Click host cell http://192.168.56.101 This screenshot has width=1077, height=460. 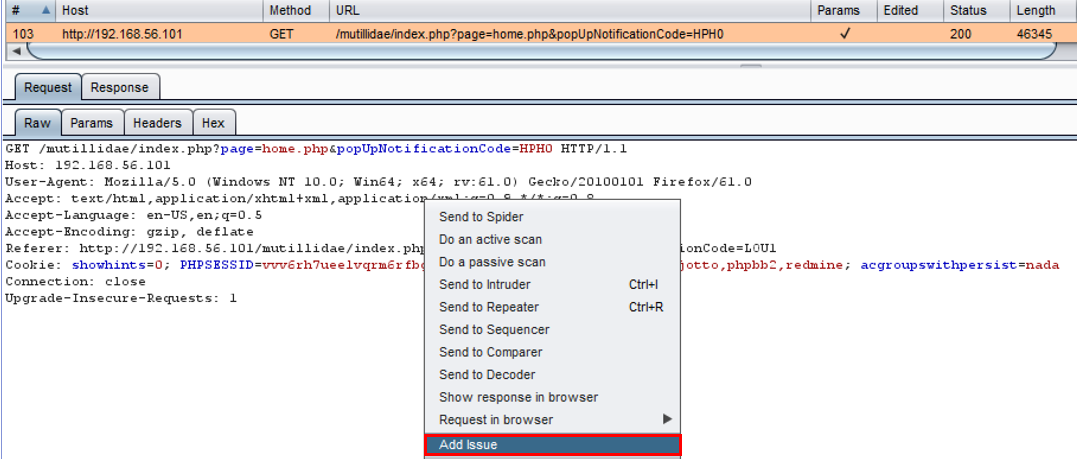point(122,34)
